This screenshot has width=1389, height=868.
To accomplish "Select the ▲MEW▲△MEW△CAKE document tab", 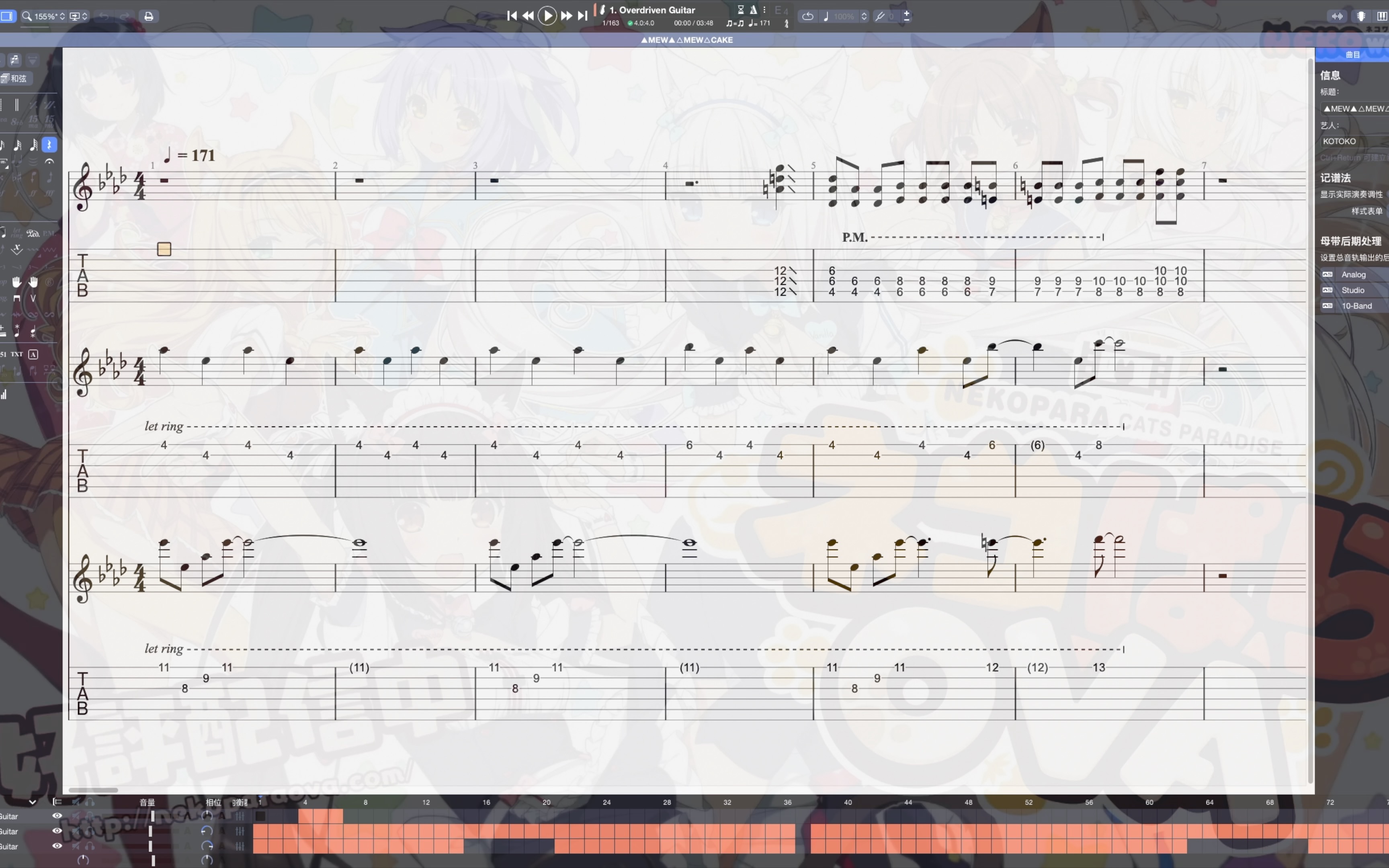I will pyautogui.click(x=686, y=40).
